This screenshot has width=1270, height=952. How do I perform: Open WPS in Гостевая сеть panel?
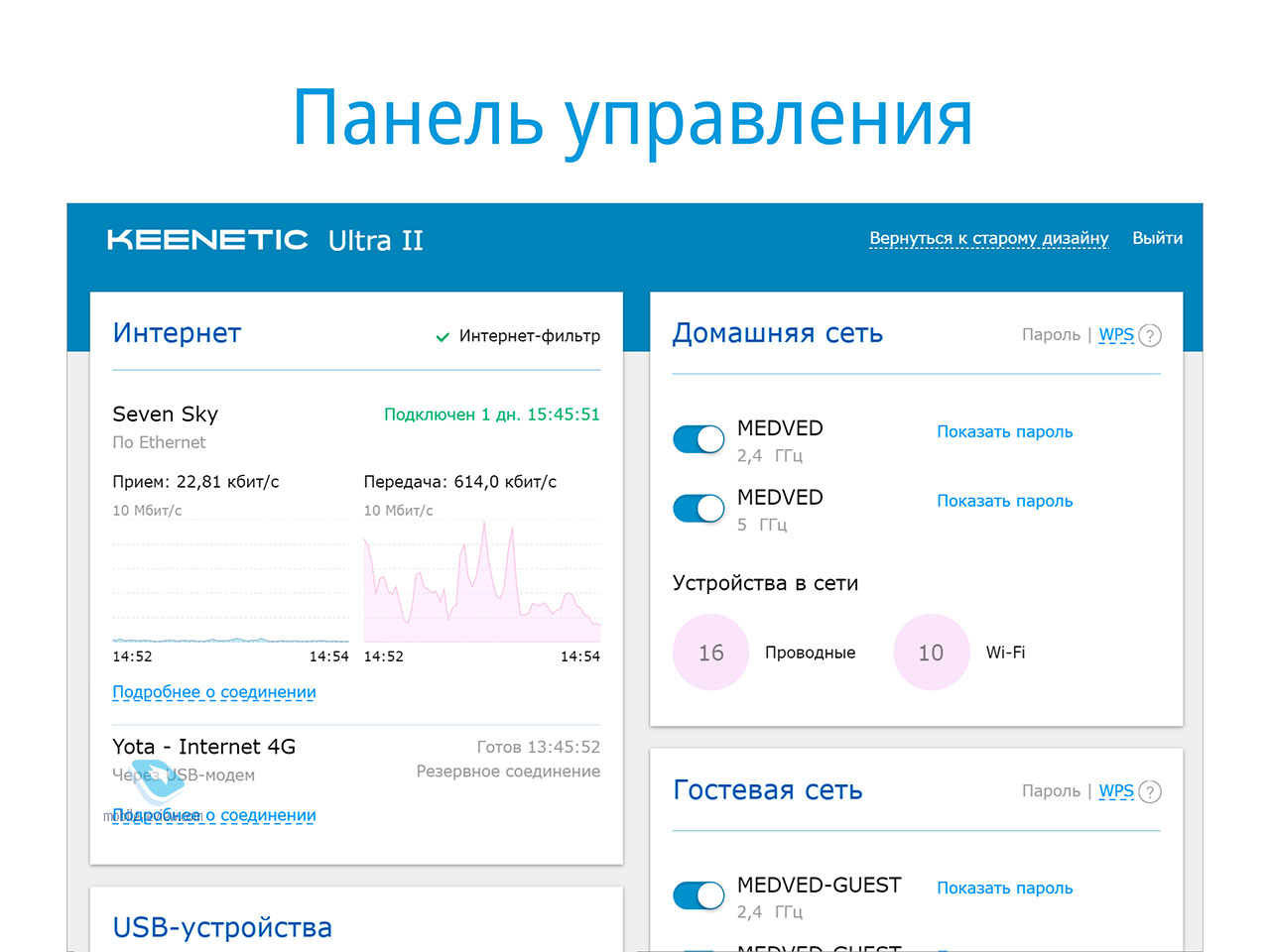1115,791
